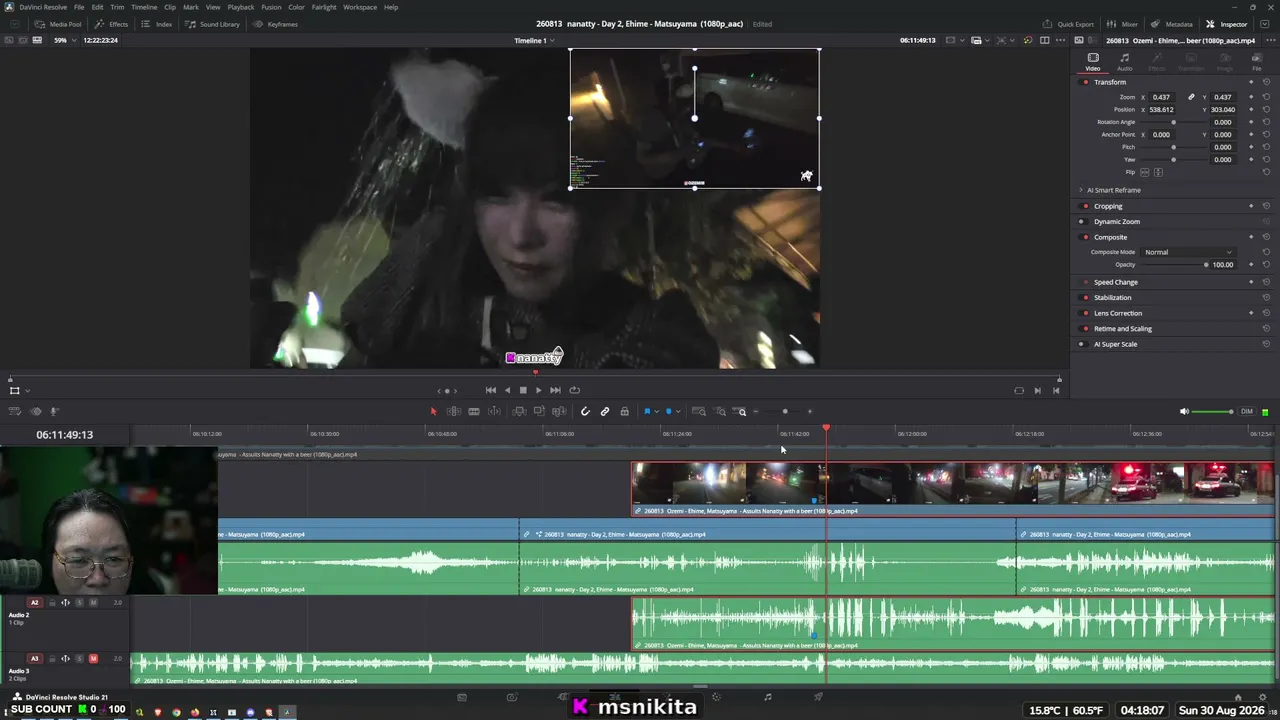Open the Sound Library panel
Image resolution: width=1280 pixels, height=720 pixels.
coord(214,24)
